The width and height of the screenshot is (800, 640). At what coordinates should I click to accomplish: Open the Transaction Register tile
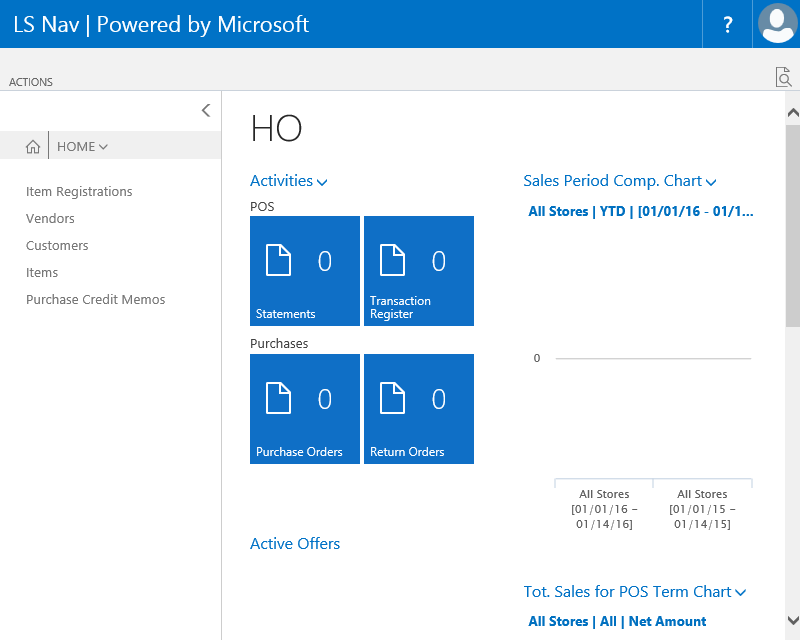click(x=419, y=271)
